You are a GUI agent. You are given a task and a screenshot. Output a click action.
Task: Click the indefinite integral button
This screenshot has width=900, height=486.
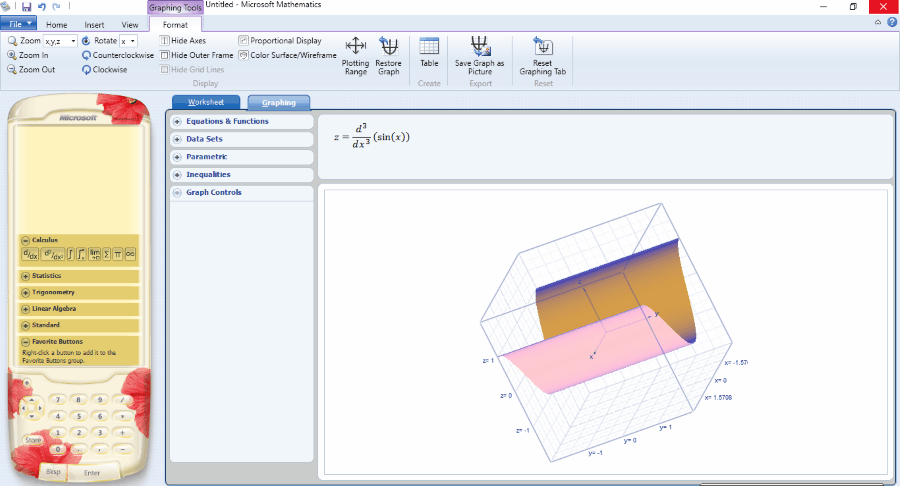(71, 254)
